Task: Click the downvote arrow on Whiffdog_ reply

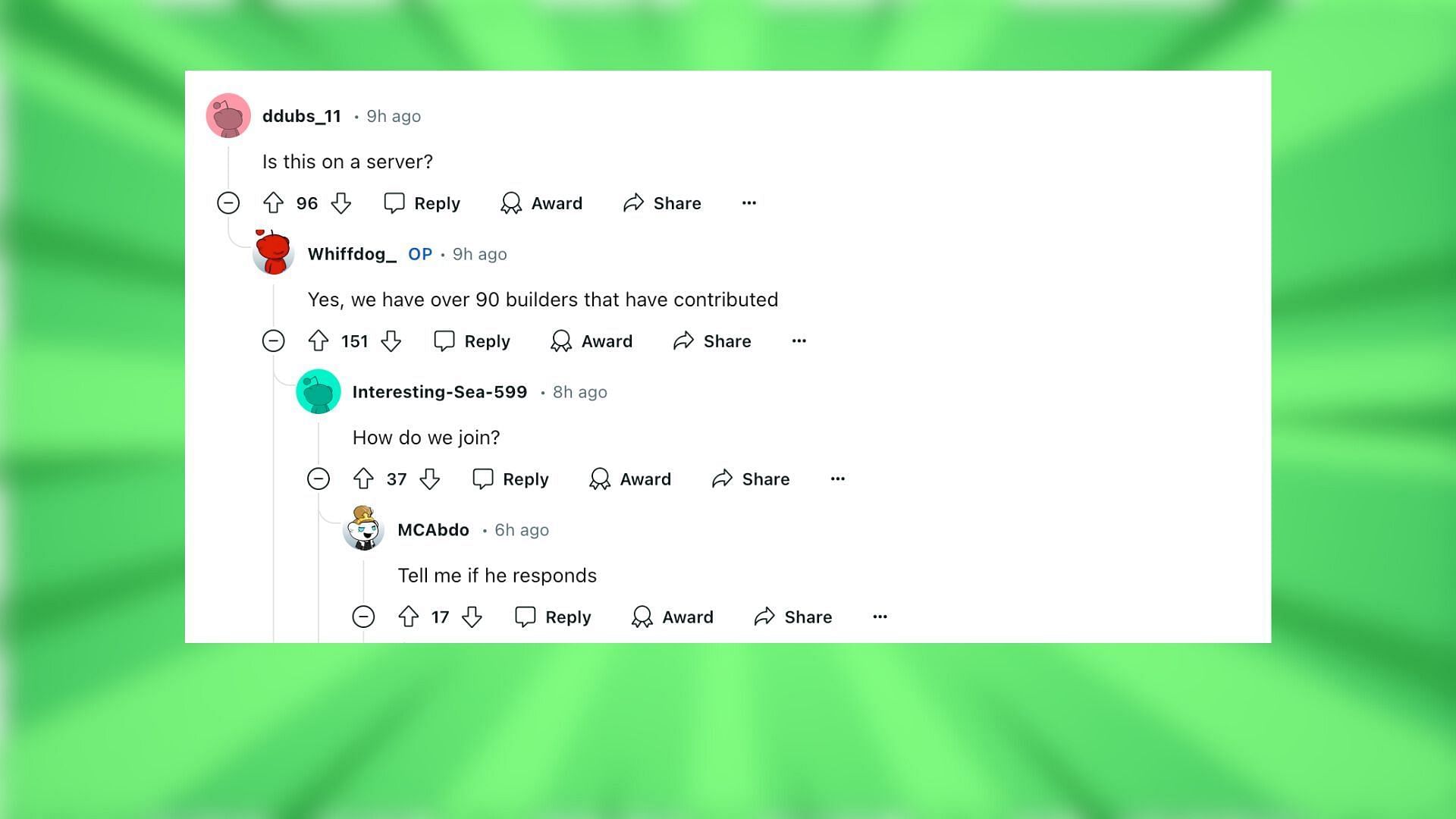Action: pos(391,341)
